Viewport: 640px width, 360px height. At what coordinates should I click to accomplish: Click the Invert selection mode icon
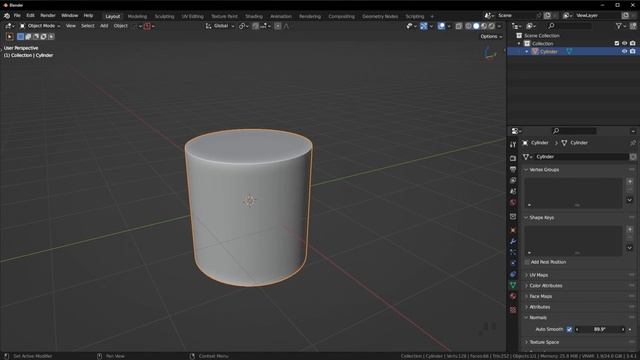tap(43, 37)
